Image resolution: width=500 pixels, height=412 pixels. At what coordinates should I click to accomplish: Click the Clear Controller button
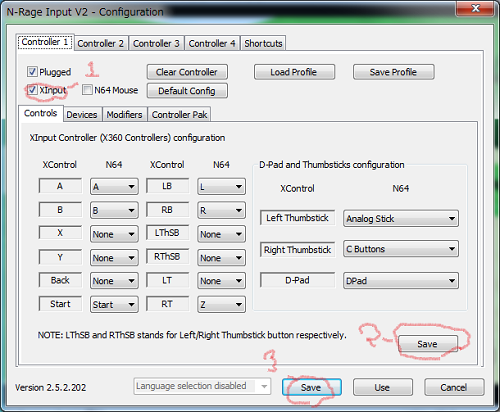pyautogui.click(x=187, y=72)
